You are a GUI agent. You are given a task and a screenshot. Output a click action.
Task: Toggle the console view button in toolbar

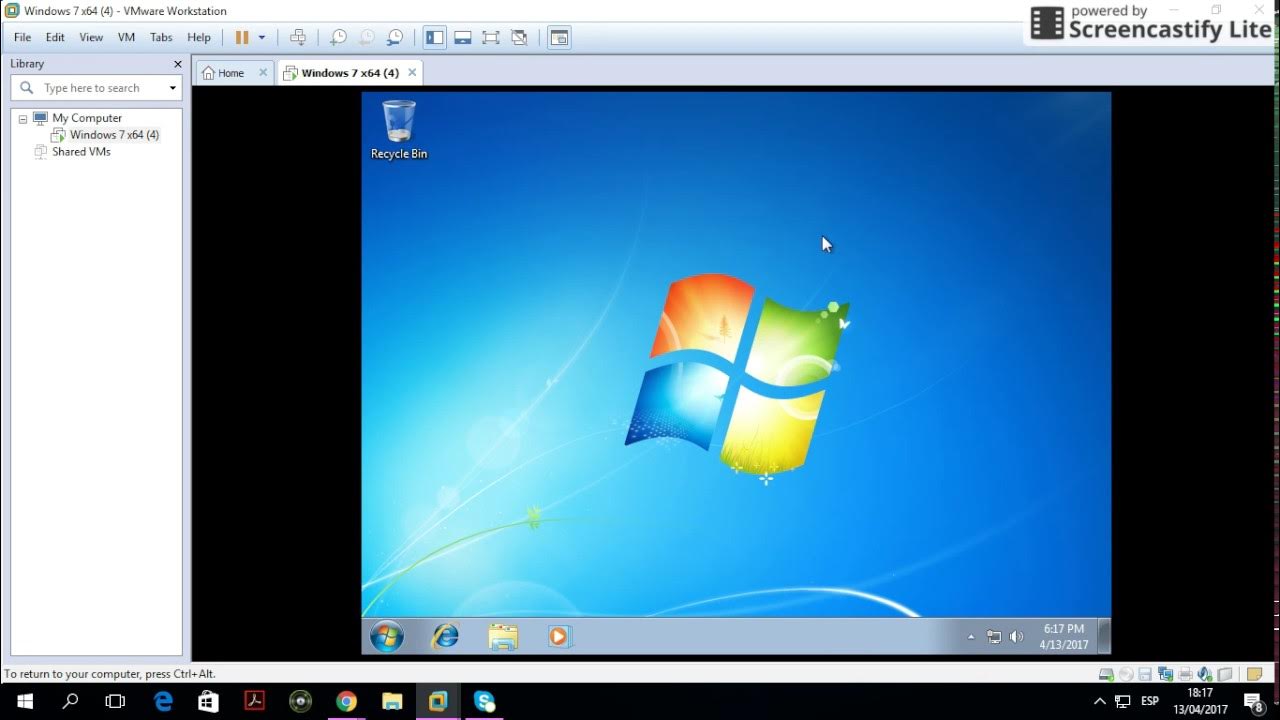pos(559,37)
